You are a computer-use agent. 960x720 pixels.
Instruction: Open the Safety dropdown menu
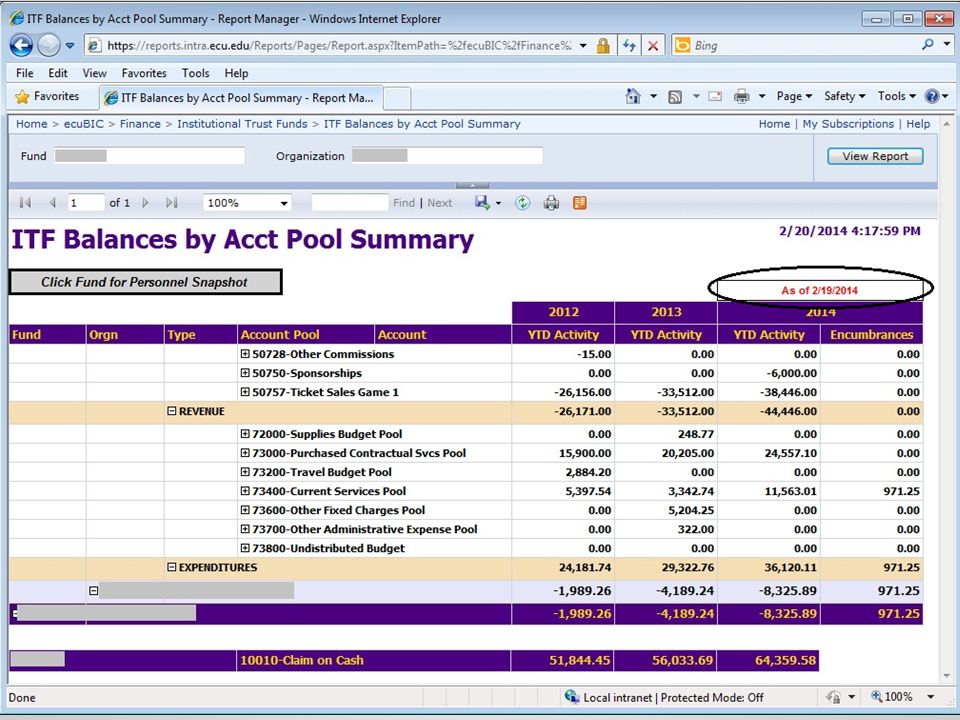coord(845,96)
